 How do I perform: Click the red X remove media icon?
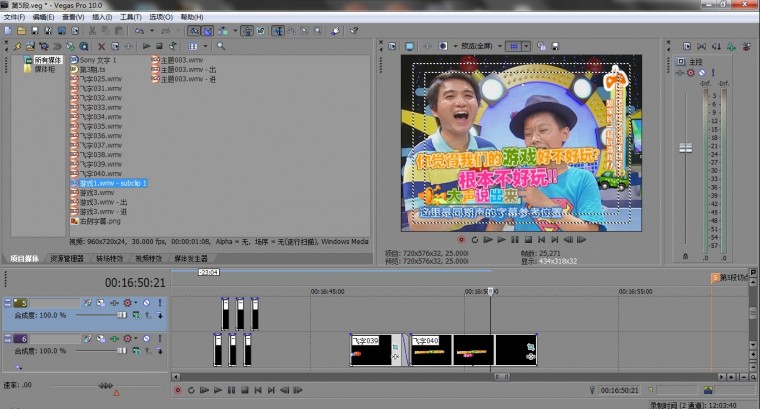coord(102,46)
